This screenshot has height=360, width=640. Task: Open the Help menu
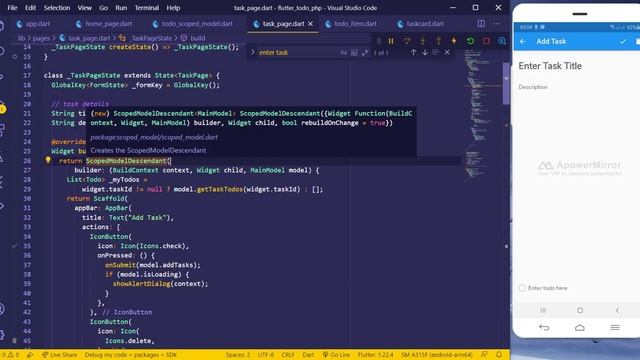coord(173,8)
